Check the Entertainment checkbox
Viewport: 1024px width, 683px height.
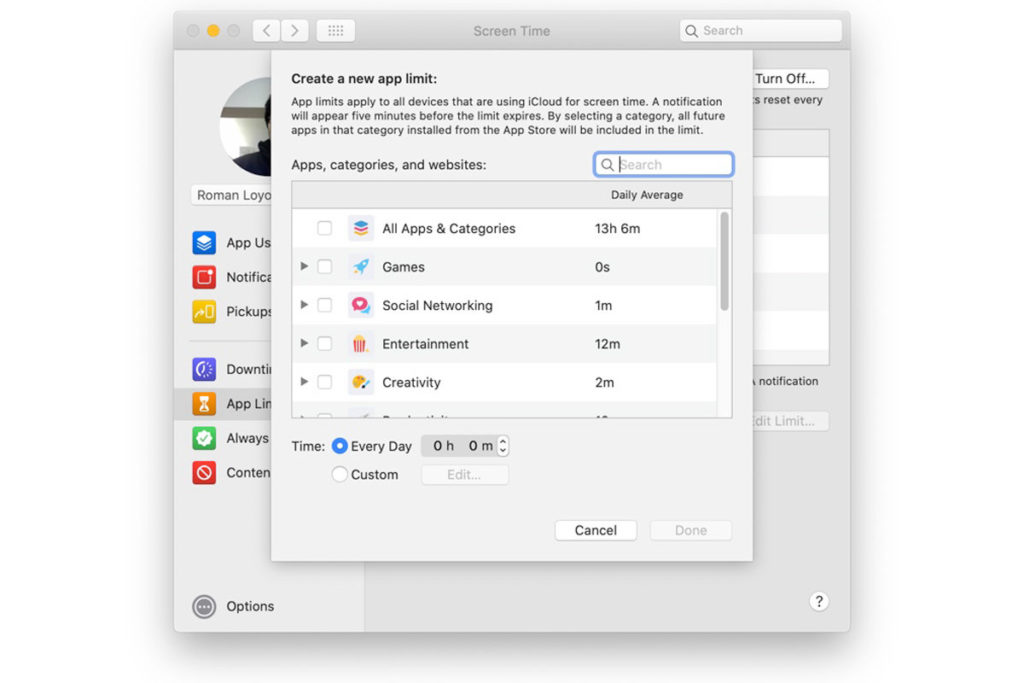click(x=325, y=343)
